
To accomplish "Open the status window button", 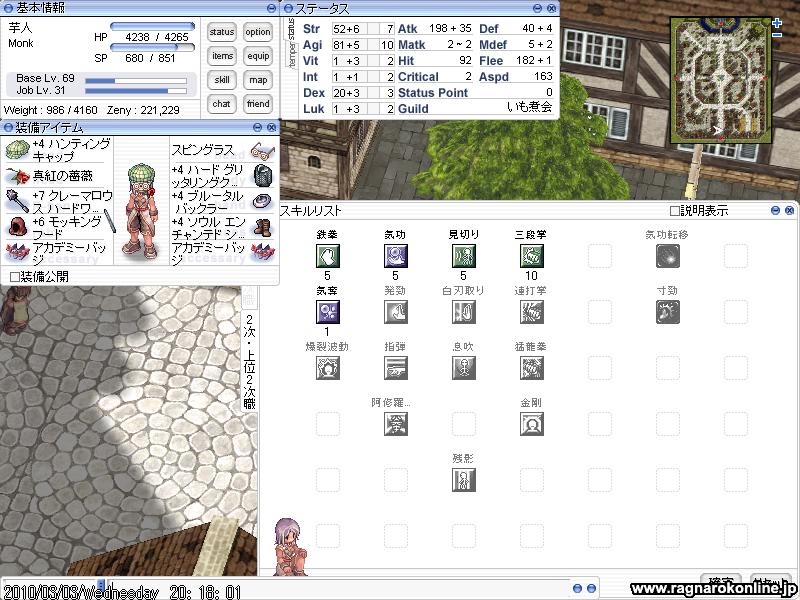I will 221,32.
